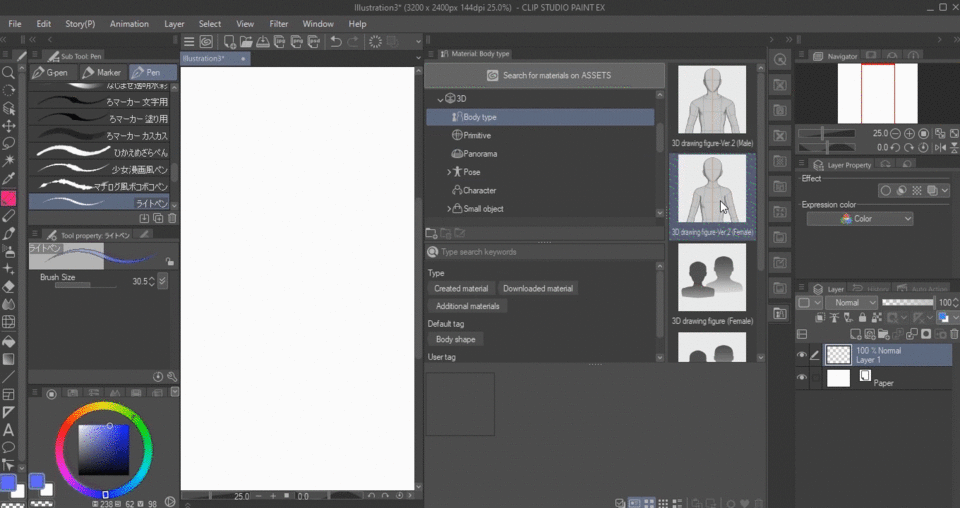Image resolution: width=960 pixels, height=508 pixels.
Task: Click the Downloaded material tag button
Action: [x=538, y=288]
